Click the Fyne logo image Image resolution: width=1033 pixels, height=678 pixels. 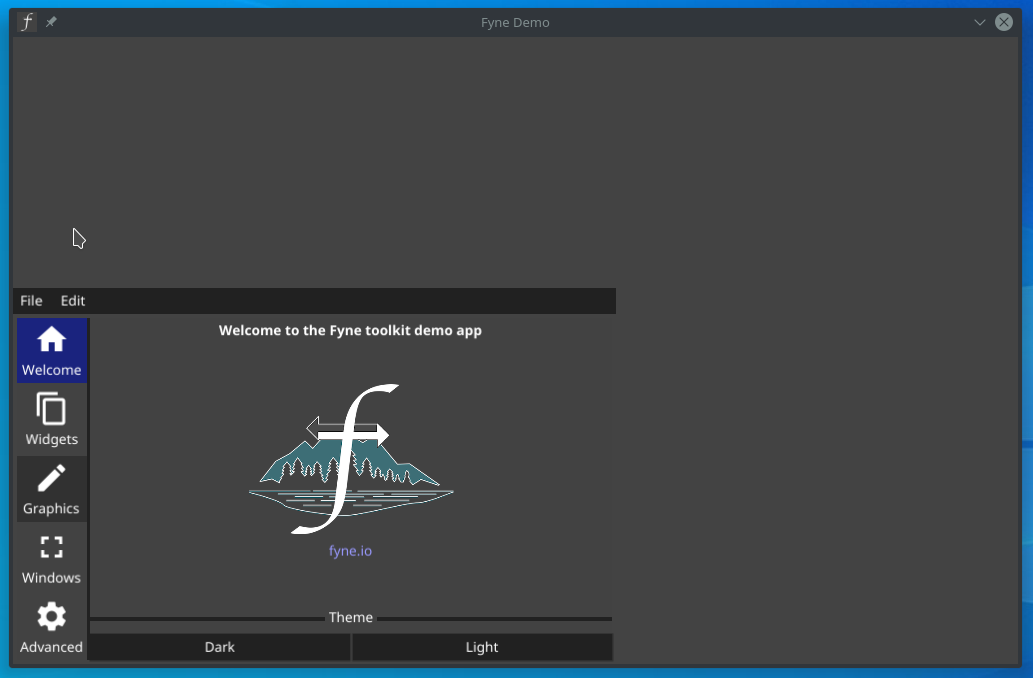(350, 459)
